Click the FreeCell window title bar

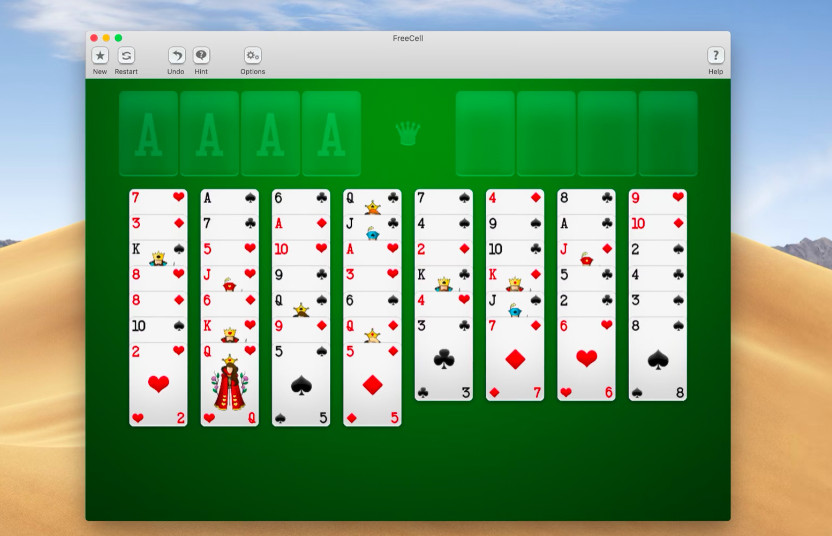coord(408,38)
